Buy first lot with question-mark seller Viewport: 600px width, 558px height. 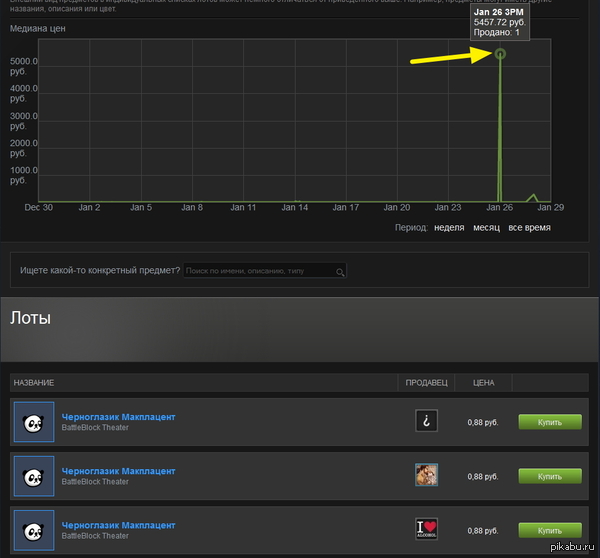pos(550,422)
